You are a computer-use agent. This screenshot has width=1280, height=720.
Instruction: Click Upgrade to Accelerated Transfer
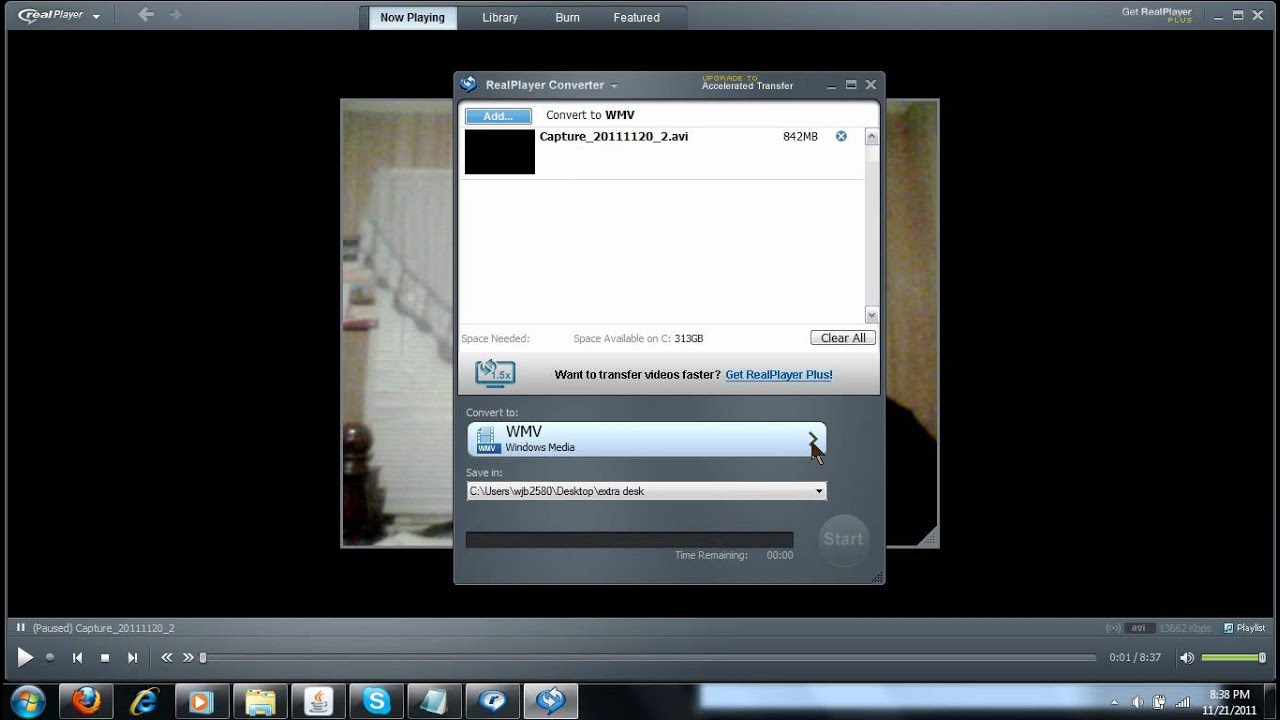(x=747, y=82)
